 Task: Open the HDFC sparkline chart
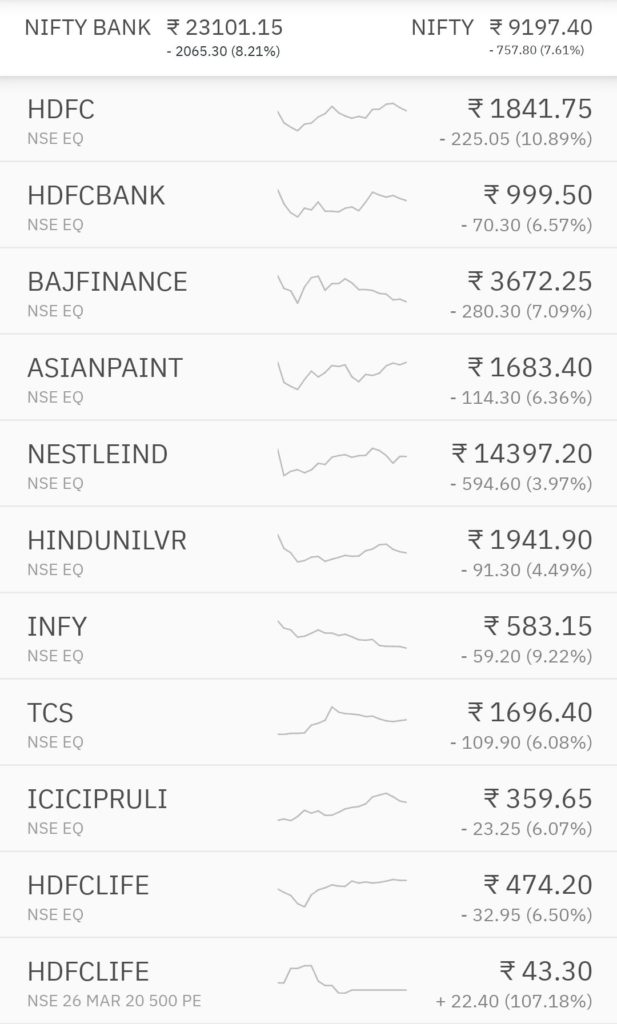point(342,117)
